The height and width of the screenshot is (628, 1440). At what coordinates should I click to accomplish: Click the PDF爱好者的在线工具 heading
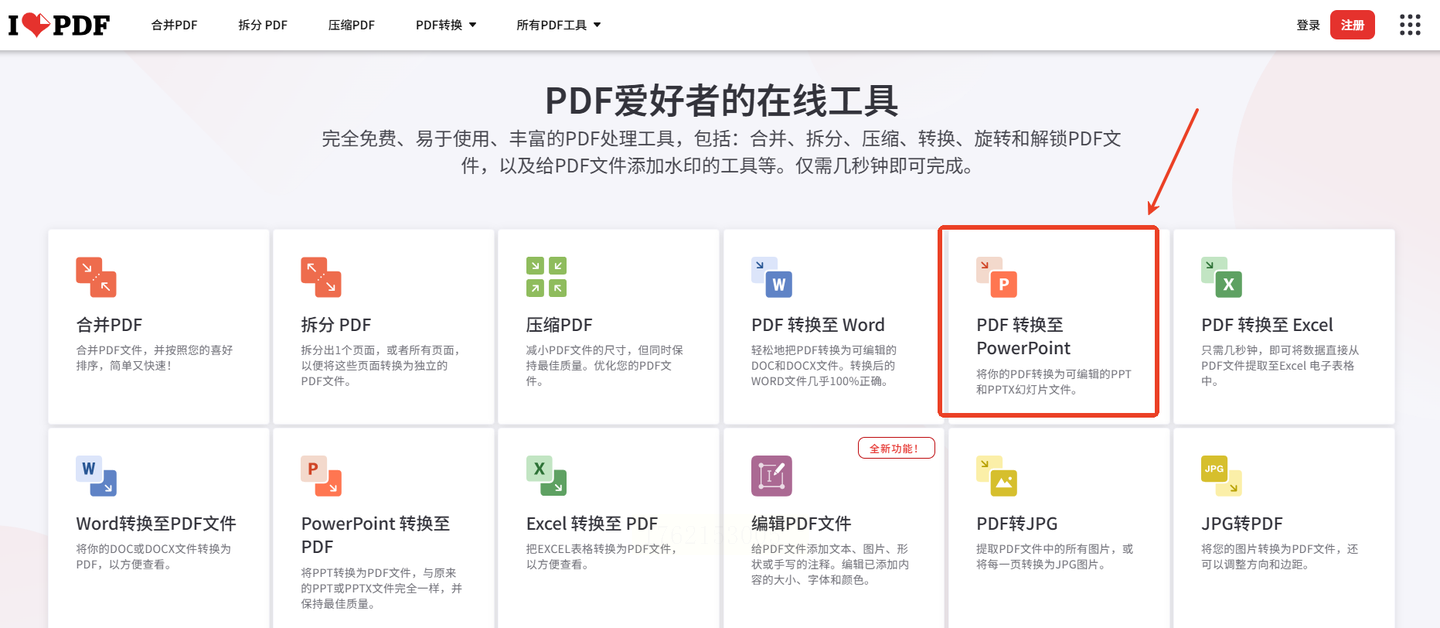(x=721, y=101)
